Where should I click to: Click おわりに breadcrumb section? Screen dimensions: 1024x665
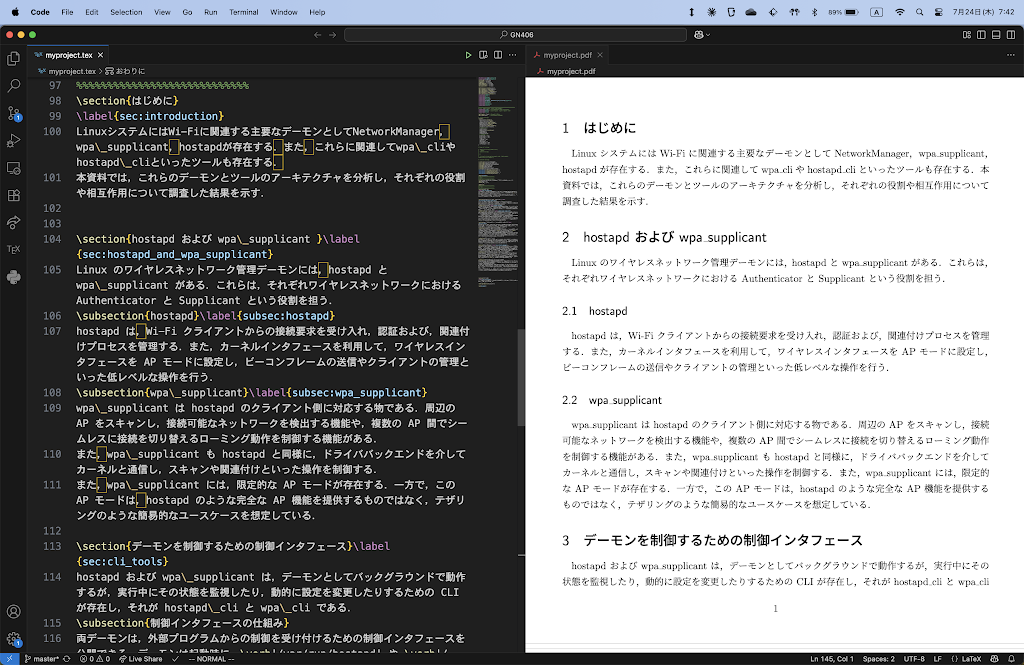pyautogui.click(x=125, y=71)
